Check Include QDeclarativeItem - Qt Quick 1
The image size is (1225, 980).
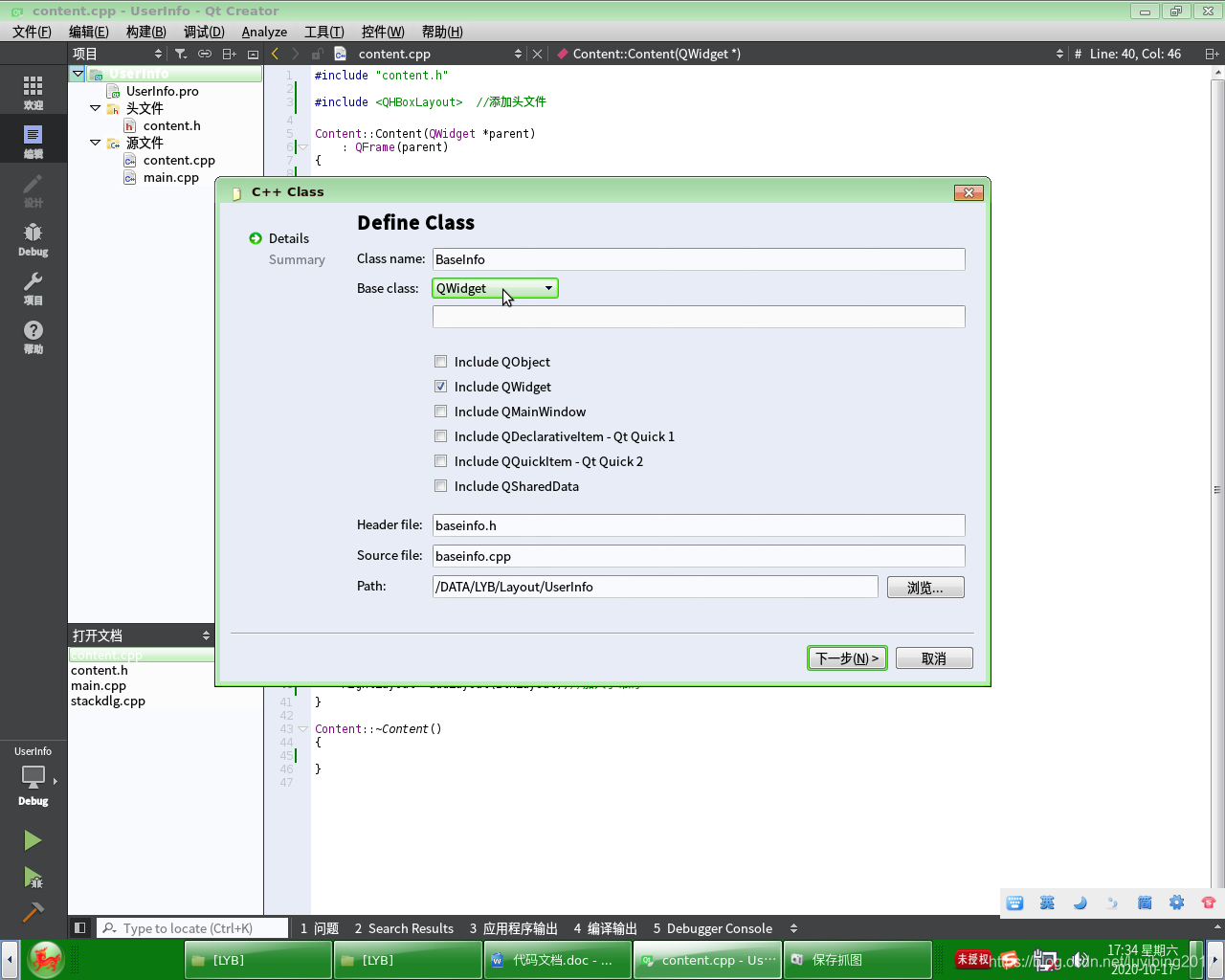440,436
